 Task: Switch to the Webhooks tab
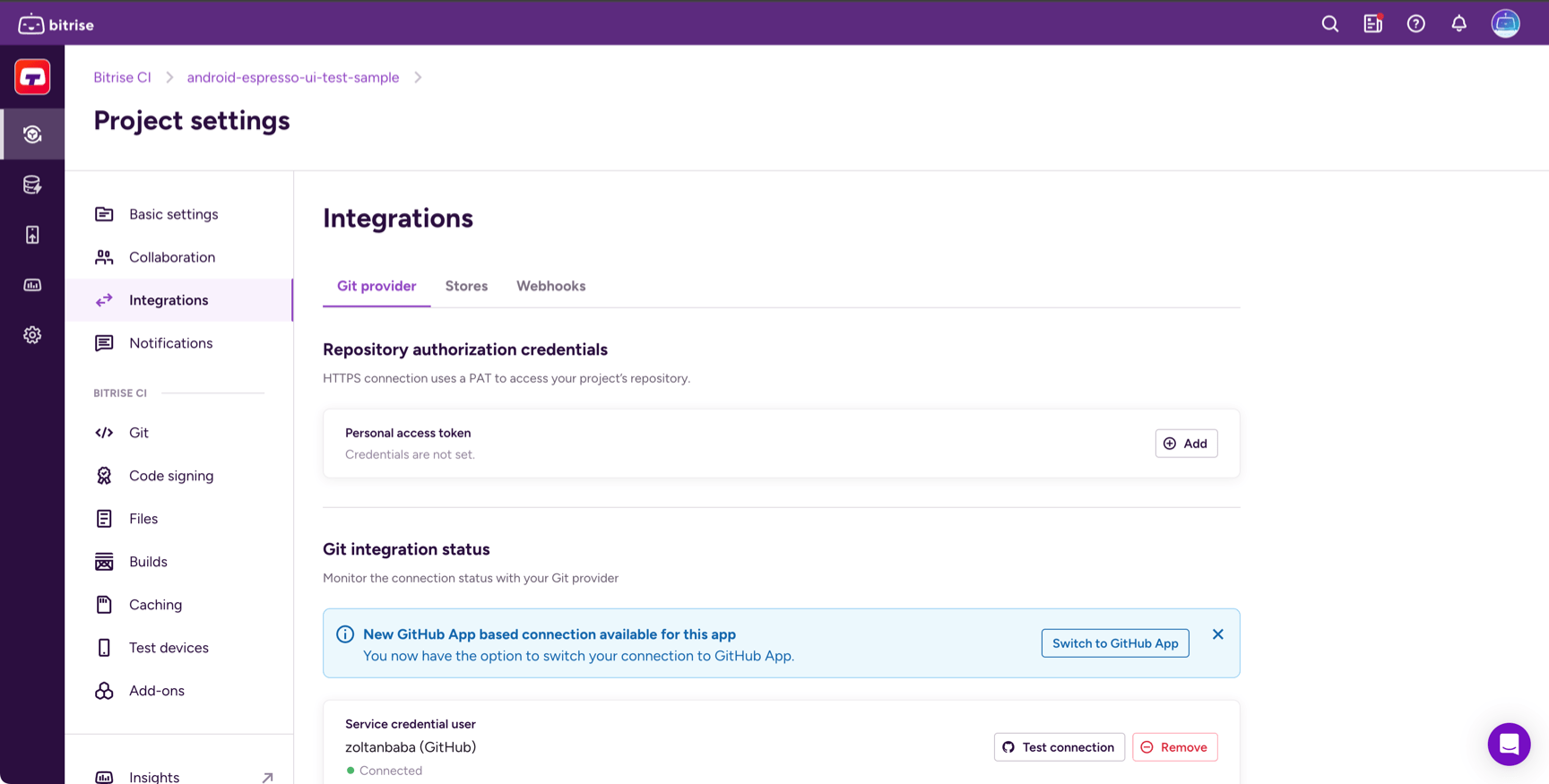click(550, 286)
